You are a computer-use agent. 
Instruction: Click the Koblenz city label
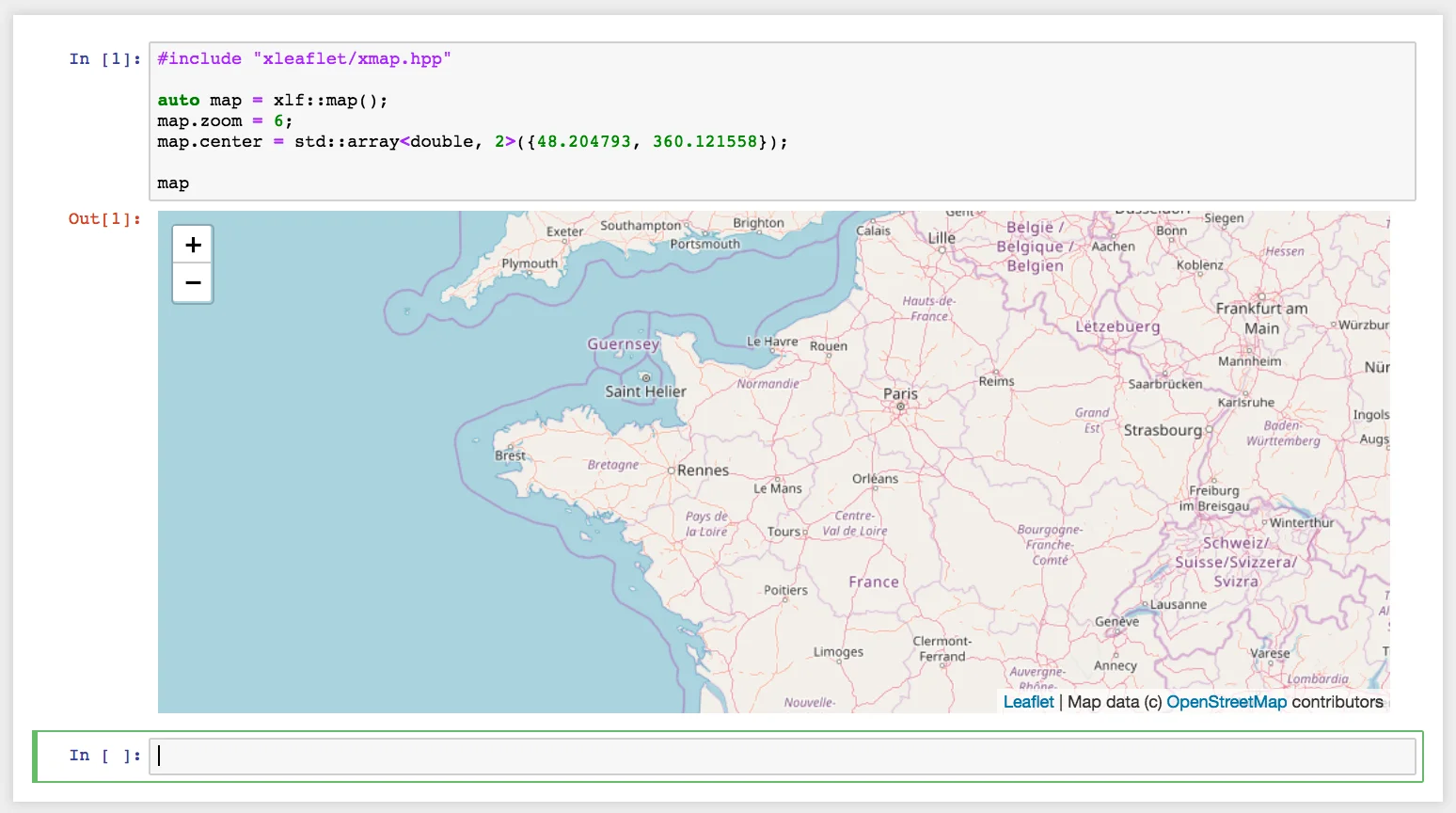pyautogui.click(x=1200, y=265)
